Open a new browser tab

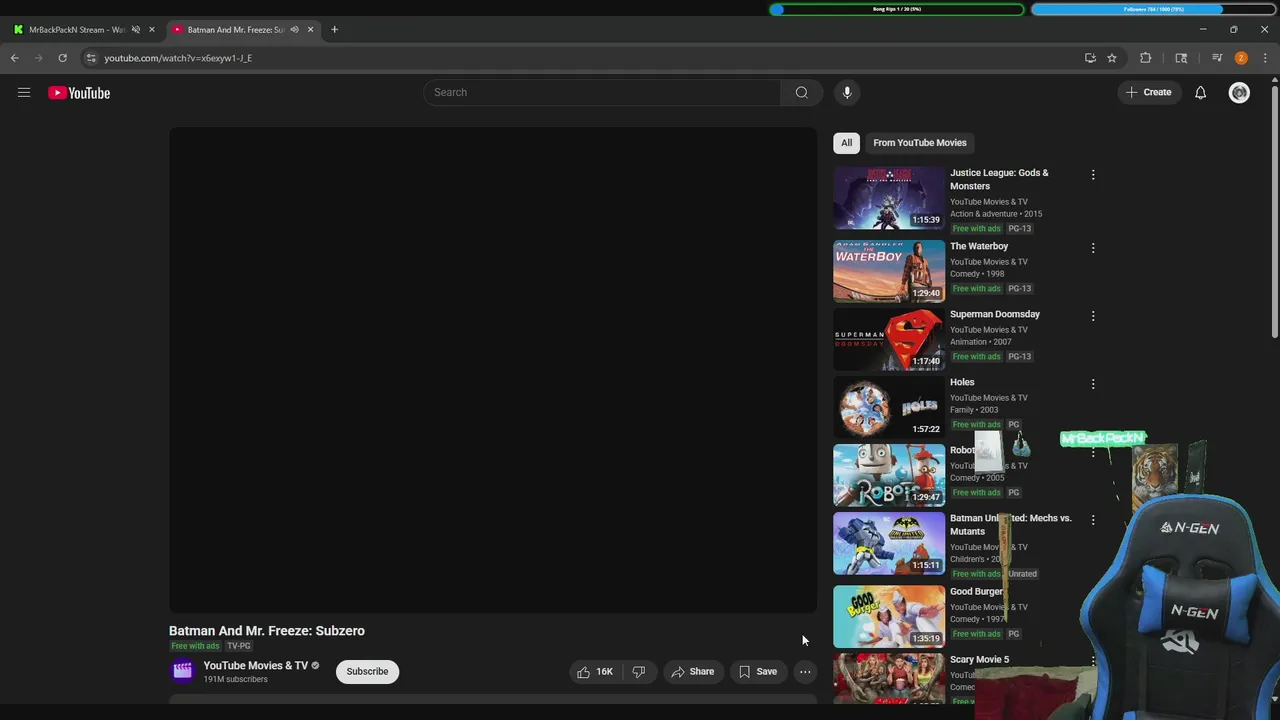pos(334,30)
